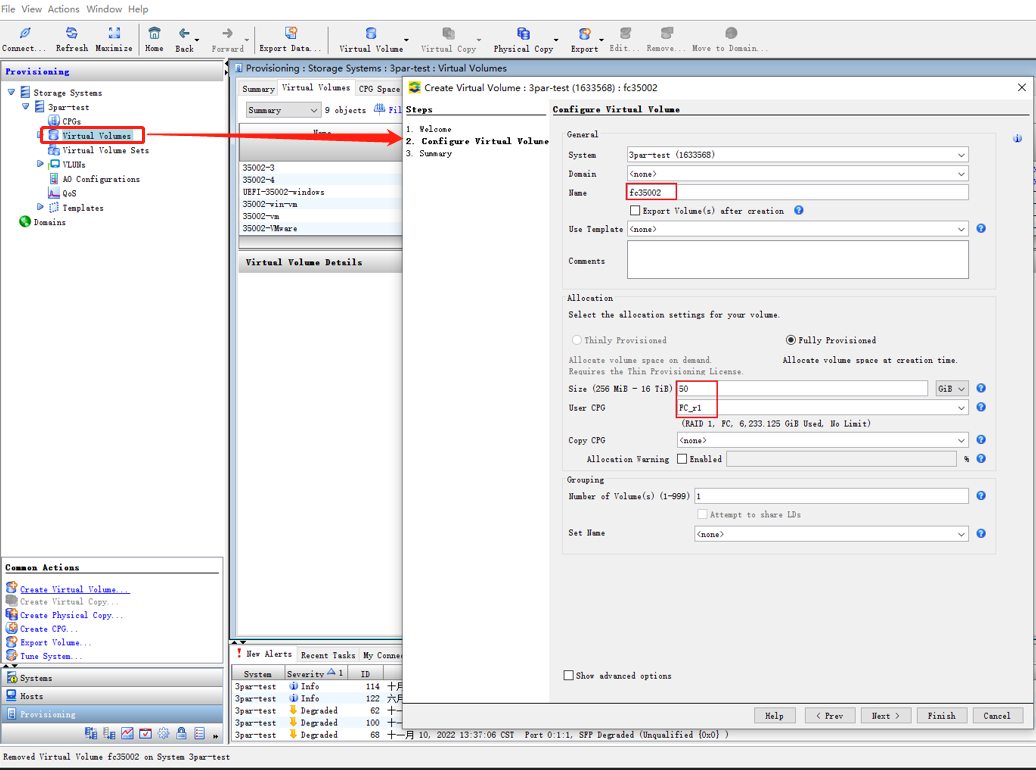Open help icon next to Size field
1036x770 pixels.
[981, 388]
